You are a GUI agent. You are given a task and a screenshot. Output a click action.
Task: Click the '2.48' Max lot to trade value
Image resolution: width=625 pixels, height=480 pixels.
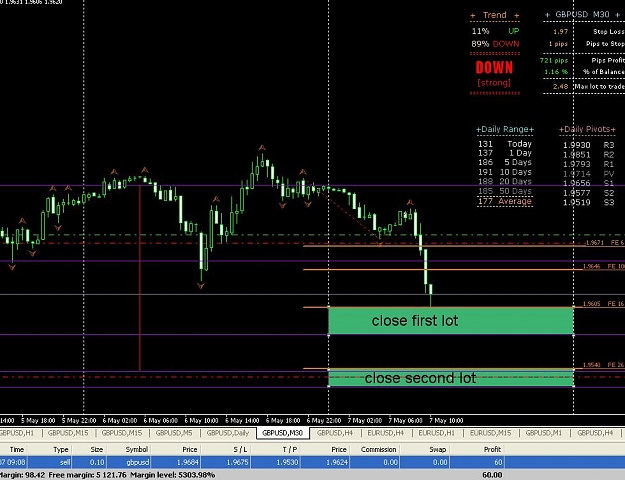(560, 86)
